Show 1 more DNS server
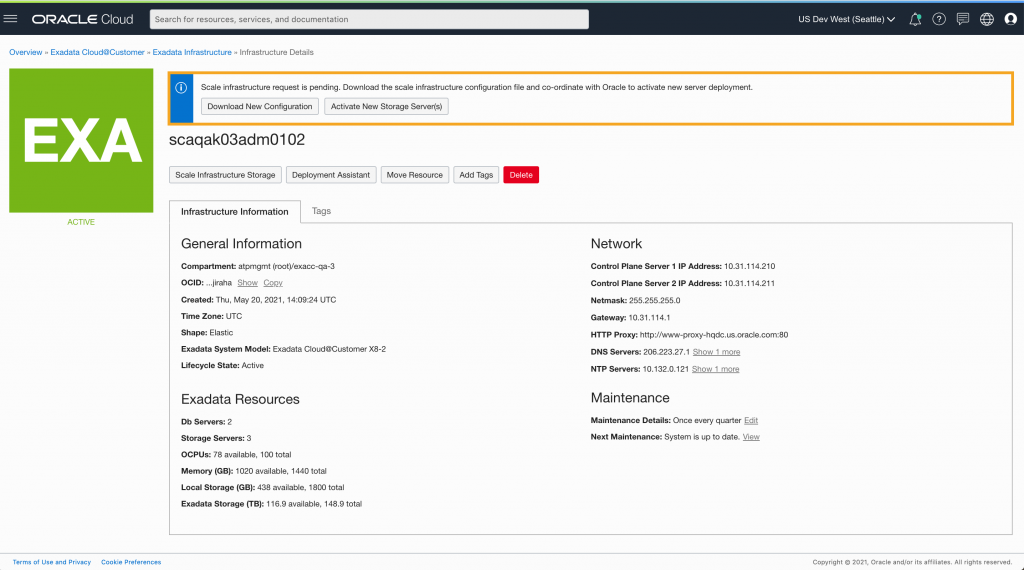The image size is (1024, 570). 716,352
